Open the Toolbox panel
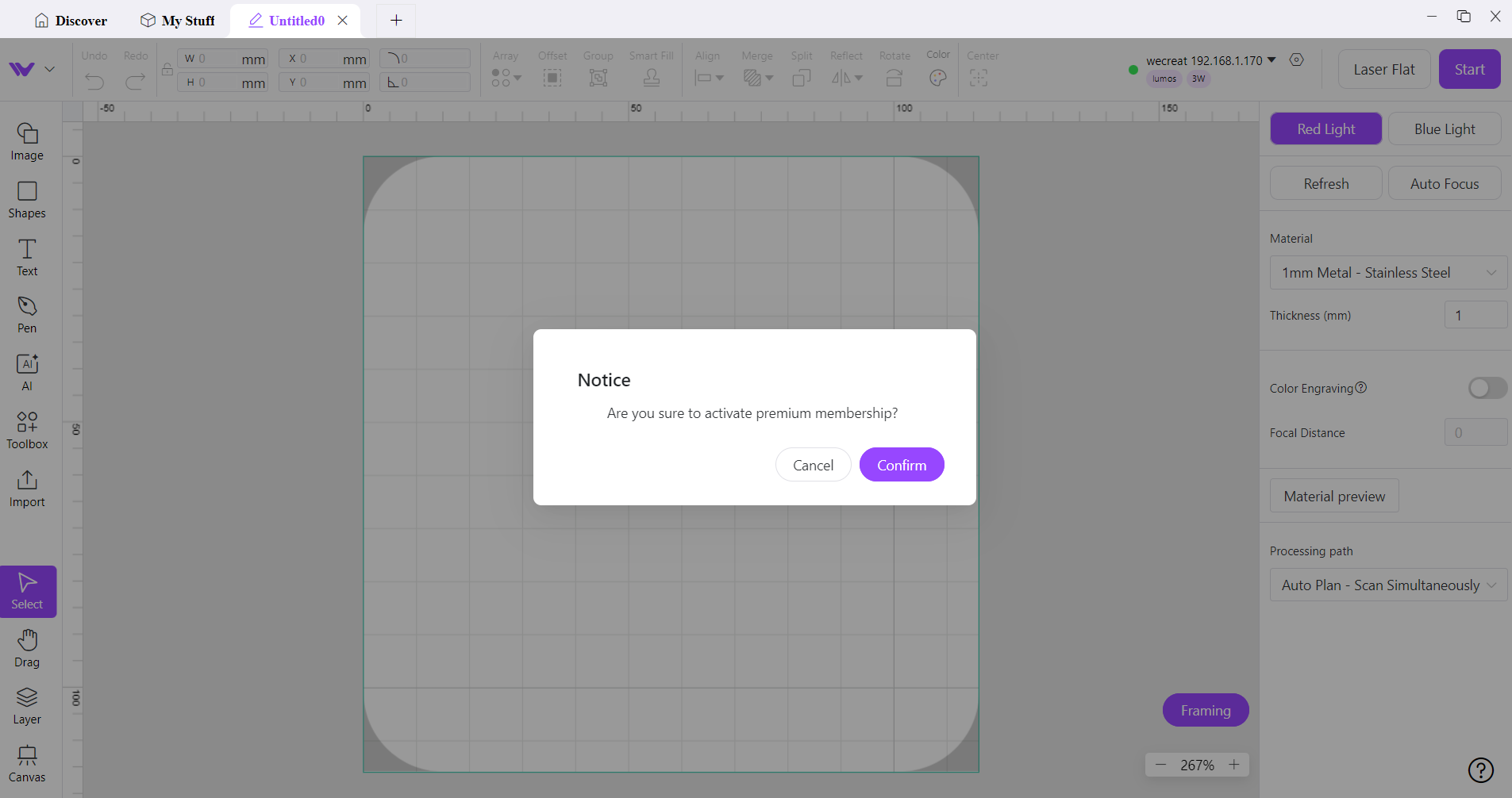This screenshot has width=1512, height=798. (x=27, y=430)
